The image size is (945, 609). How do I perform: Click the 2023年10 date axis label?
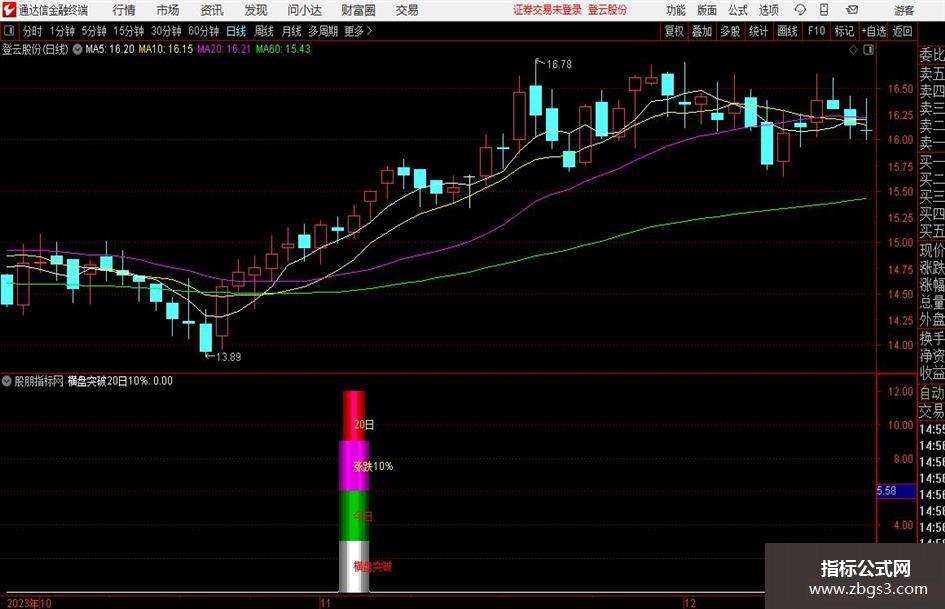29,603
